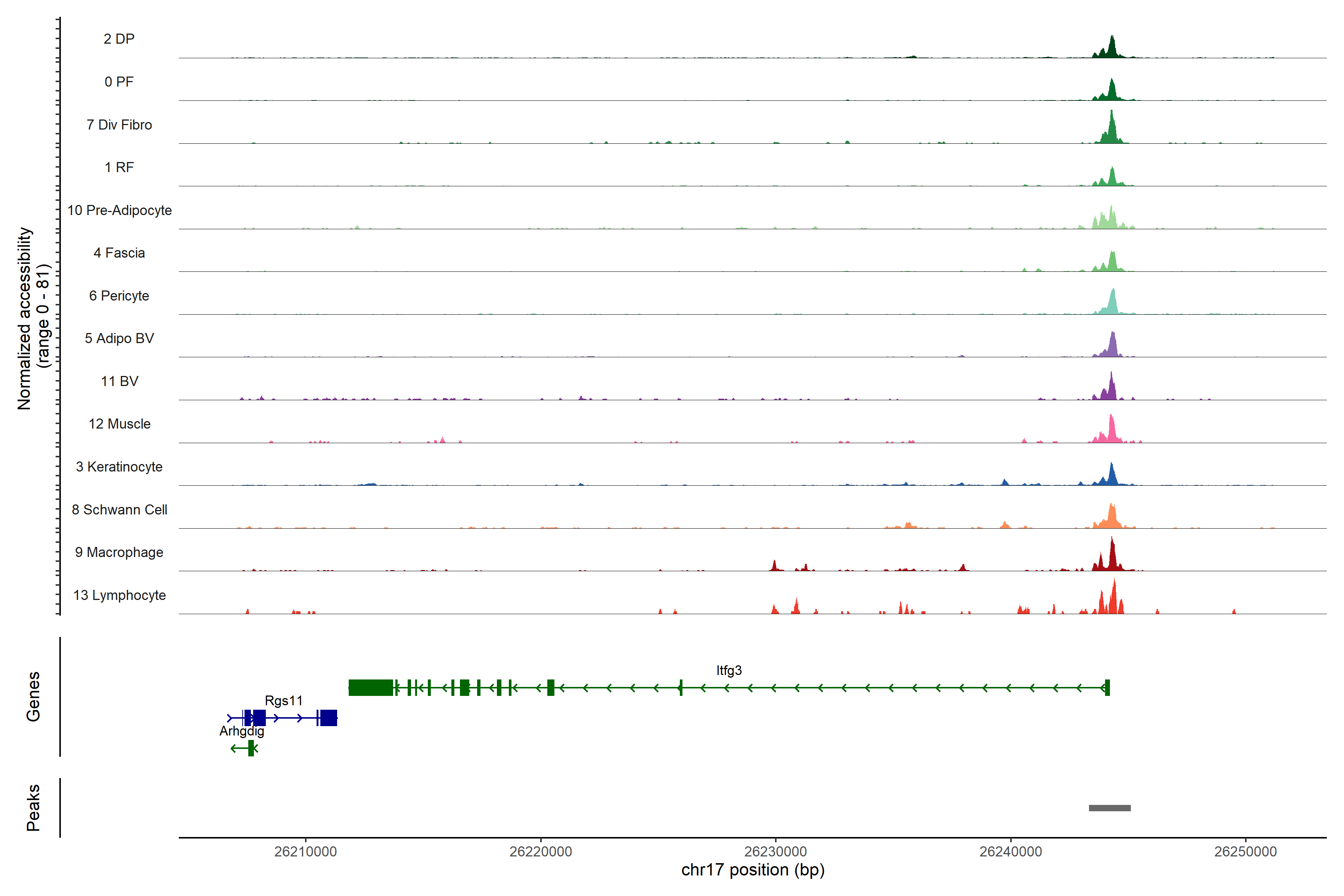
Task: Click the Arhgdig gene label
Action: point(242,731)
